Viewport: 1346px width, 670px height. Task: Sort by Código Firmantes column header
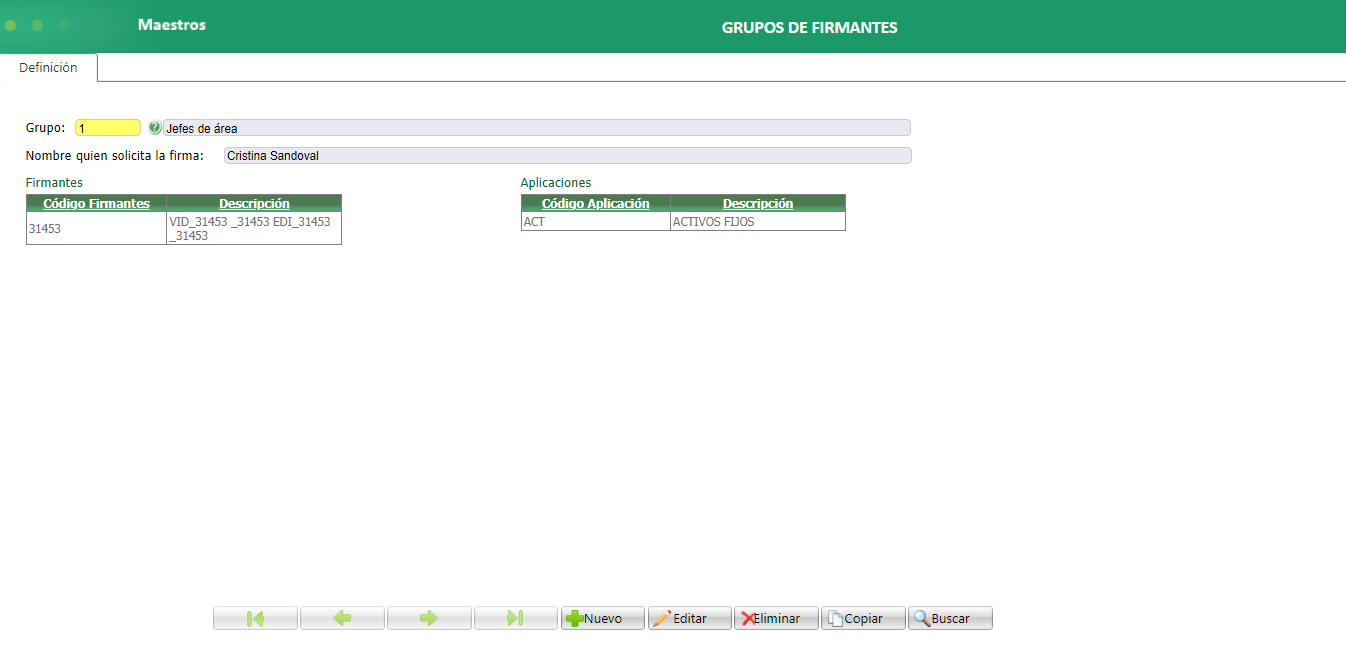(97, 203)
